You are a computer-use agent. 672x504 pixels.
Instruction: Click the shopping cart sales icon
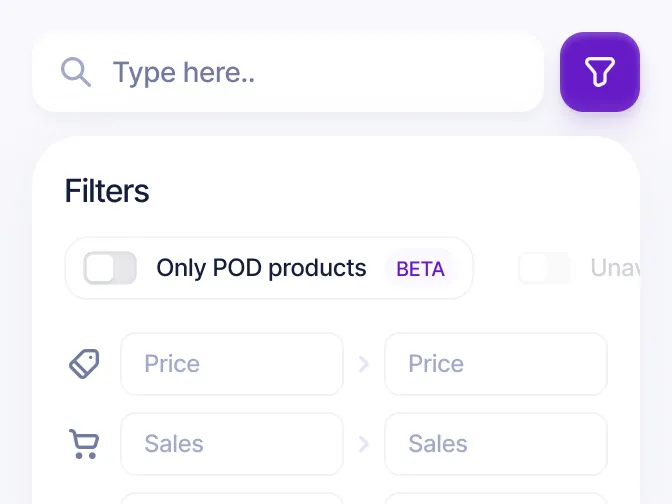84,444
